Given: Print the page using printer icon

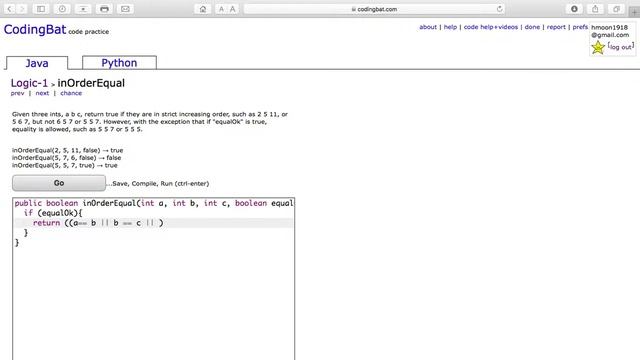Looking at the screenshot, I should pyautogui.click(x=104, y=9).
